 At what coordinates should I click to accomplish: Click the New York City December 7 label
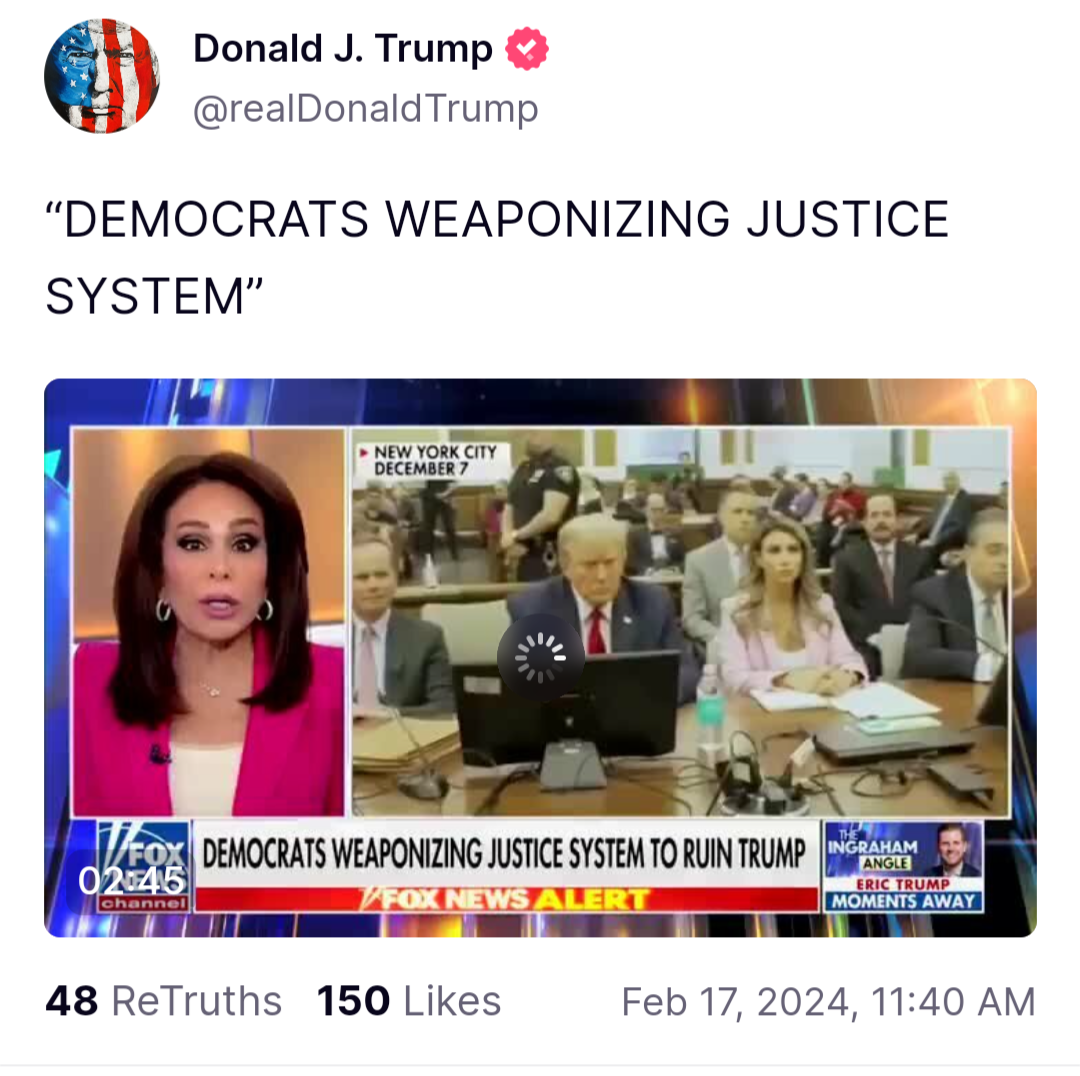coord(433,460)
